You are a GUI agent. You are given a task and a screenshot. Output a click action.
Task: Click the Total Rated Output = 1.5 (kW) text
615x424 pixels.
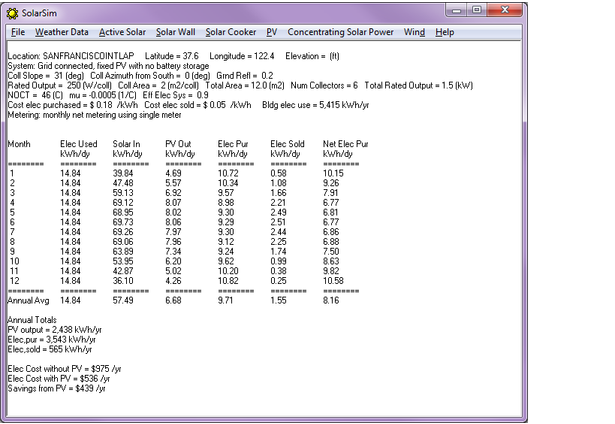(x=418, y=86)
